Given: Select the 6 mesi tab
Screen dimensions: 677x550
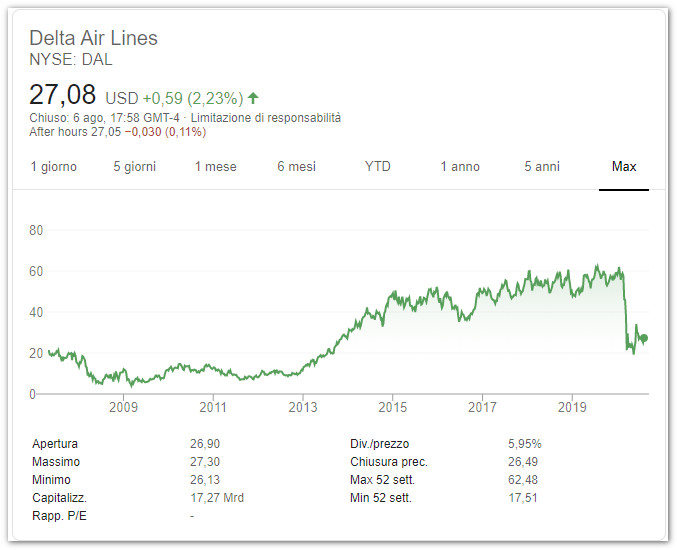Looking at the screenshot, I should pyautogui.click(x=297, y=167).
